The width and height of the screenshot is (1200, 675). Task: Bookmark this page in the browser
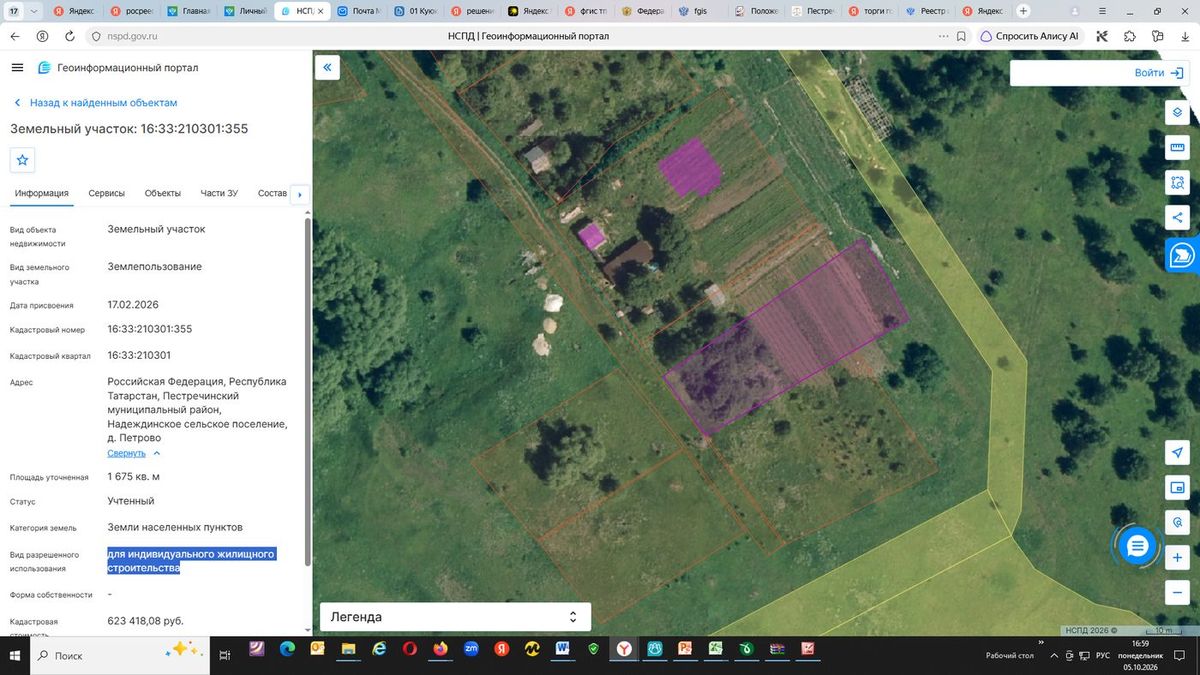click(960, 36)
